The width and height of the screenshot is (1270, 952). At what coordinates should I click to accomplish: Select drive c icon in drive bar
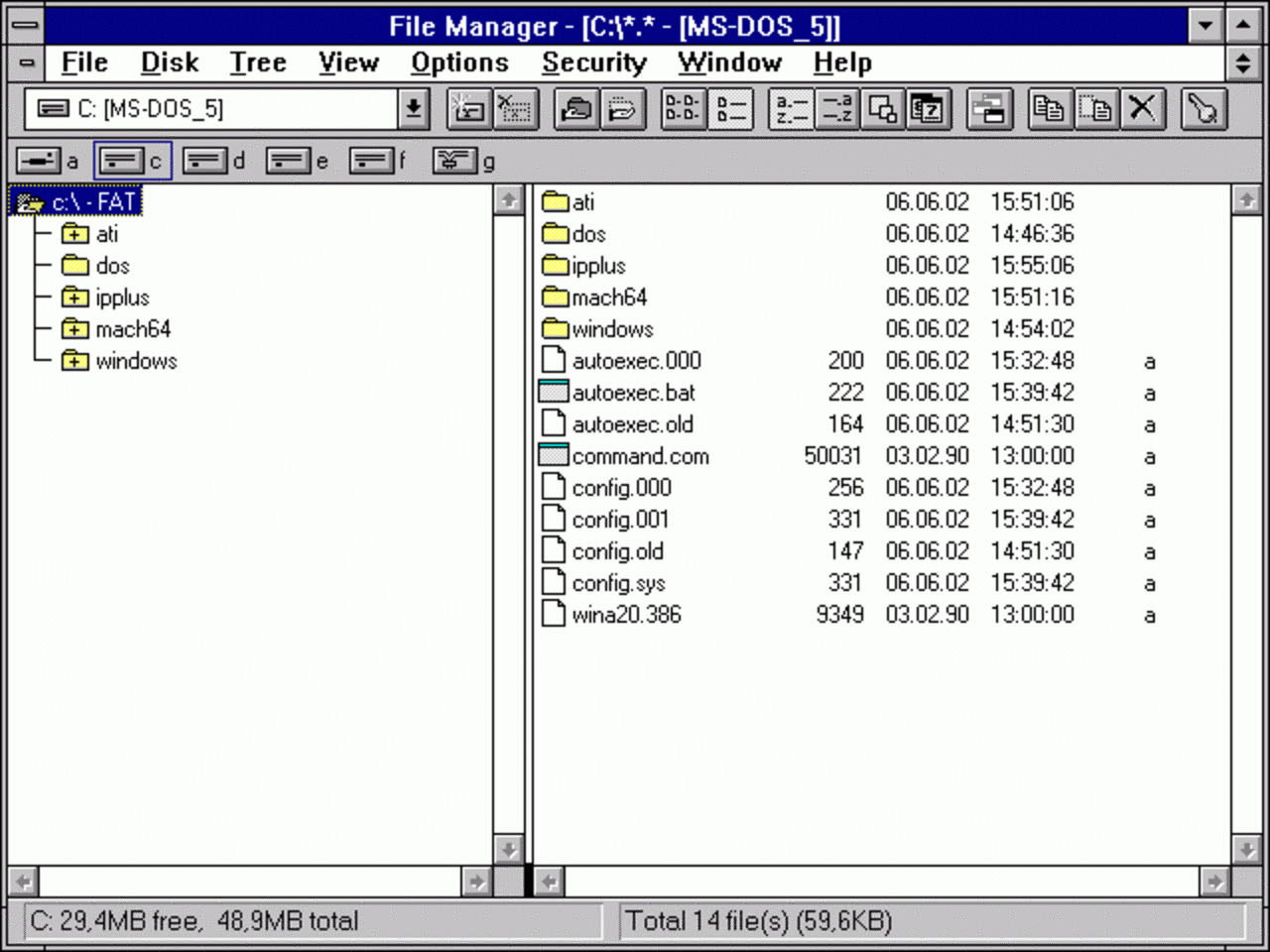(x=121, y=161)
